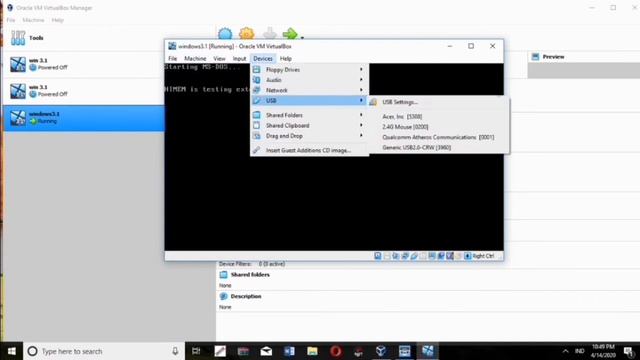This screenshot has height=360, width=640.
Task: Minimize the windows3.1 VM window
Action: [x=450, y=46]
